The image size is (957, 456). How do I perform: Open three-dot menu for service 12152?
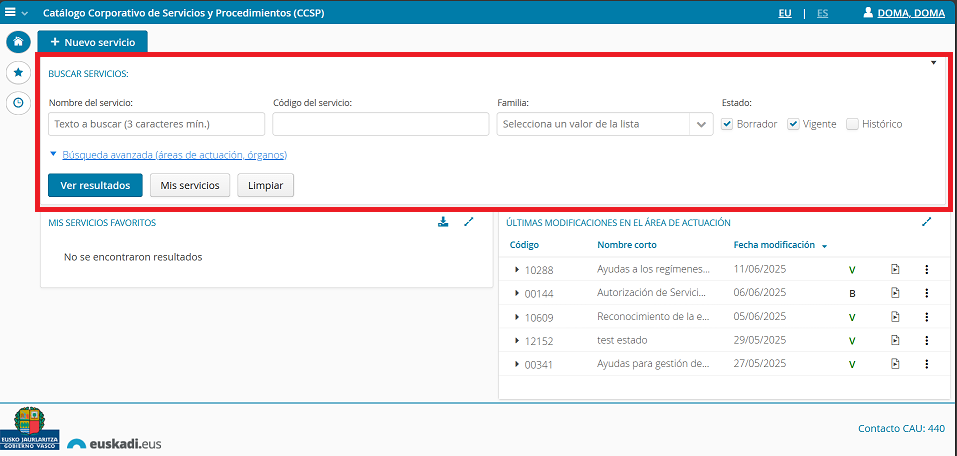coord(926,340)
